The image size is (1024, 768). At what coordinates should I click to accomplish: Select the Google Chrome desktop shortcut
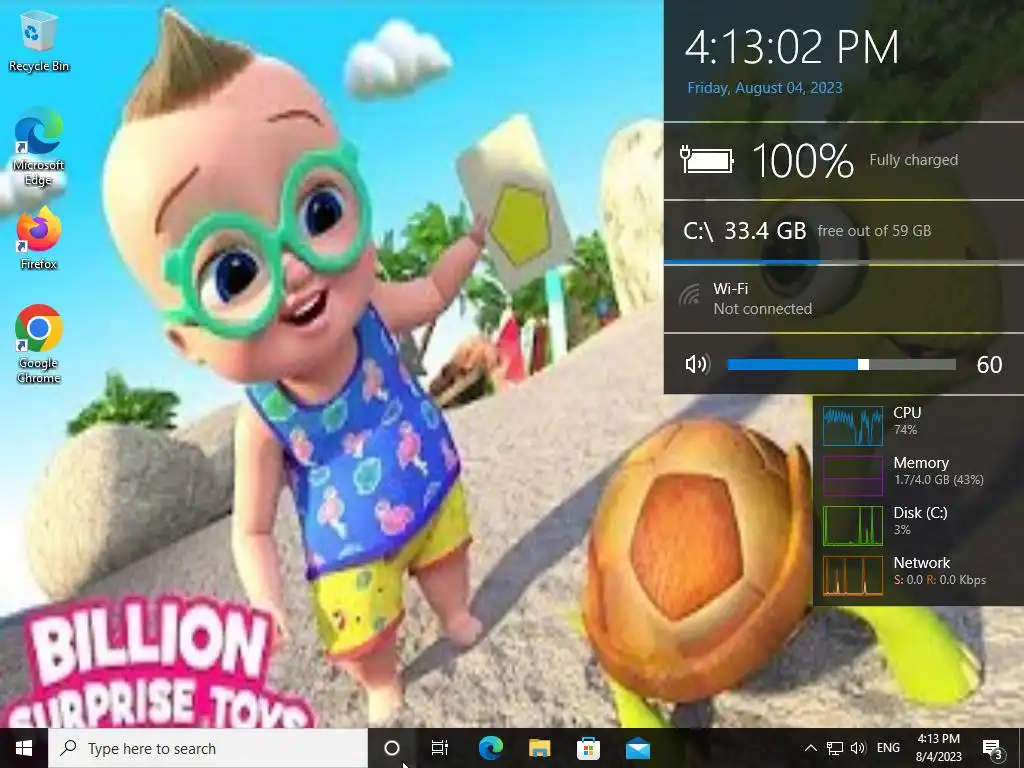39,344
